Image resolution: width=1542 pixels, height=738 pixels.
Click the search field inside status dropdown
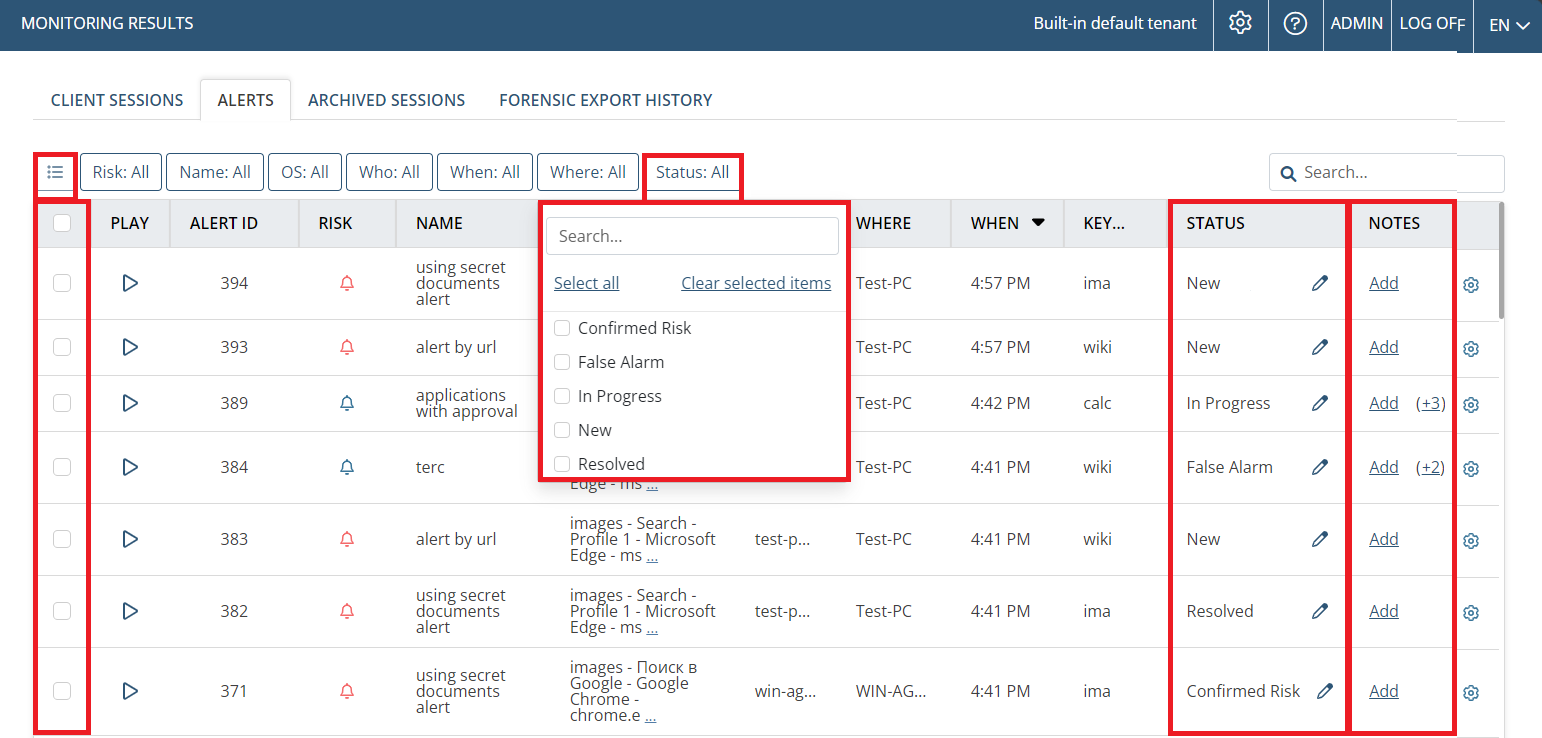692,236
